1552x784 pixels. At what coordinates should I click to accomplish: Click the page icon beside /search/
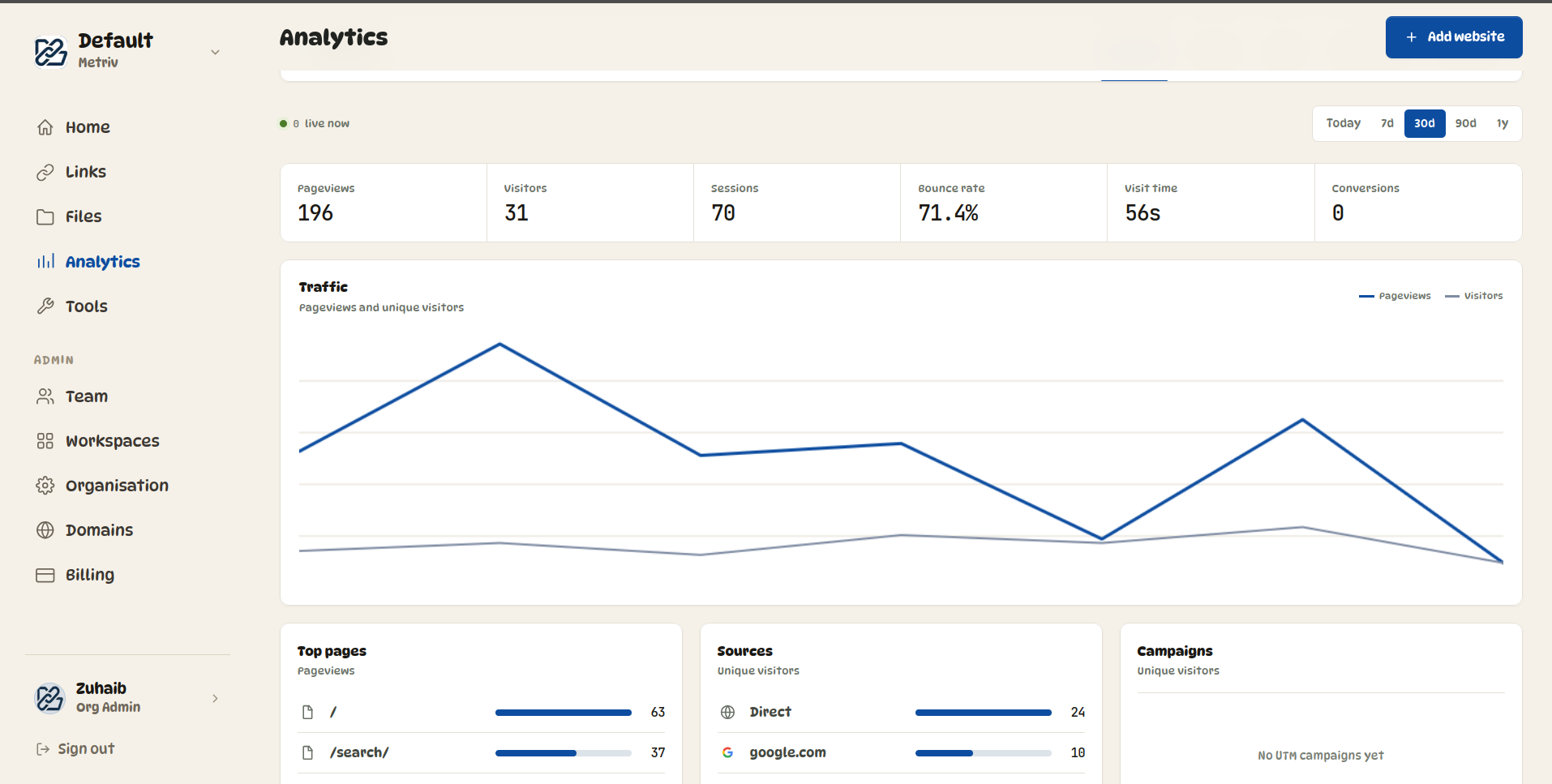(307, 752)
